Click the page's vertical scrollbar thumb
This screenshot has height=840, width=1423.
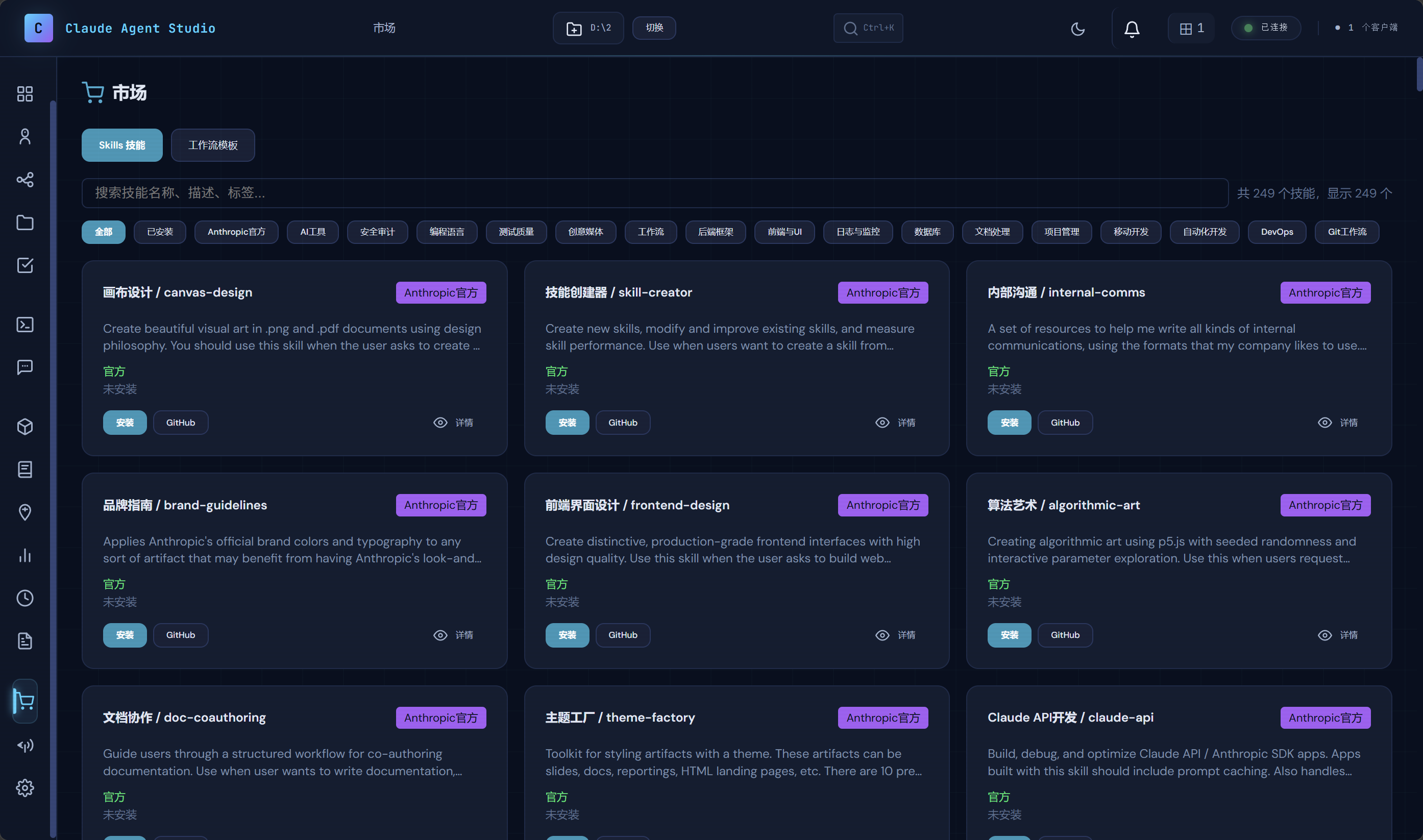click(1419, 74)
